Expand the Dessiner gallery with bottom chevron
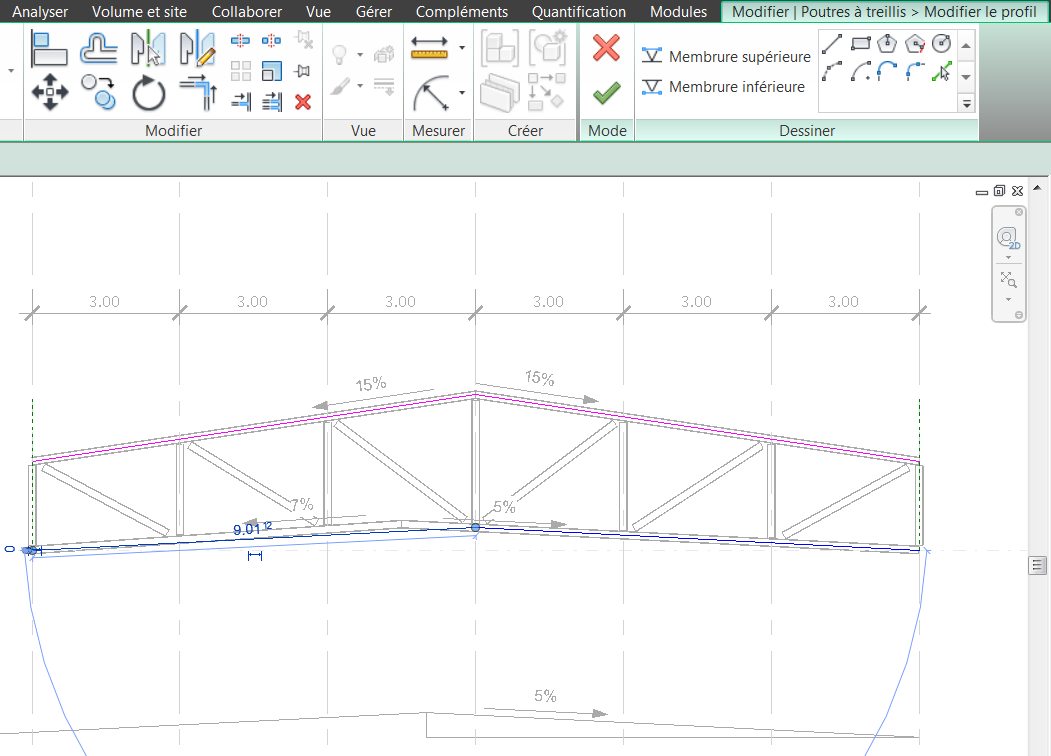 [966, 102]
